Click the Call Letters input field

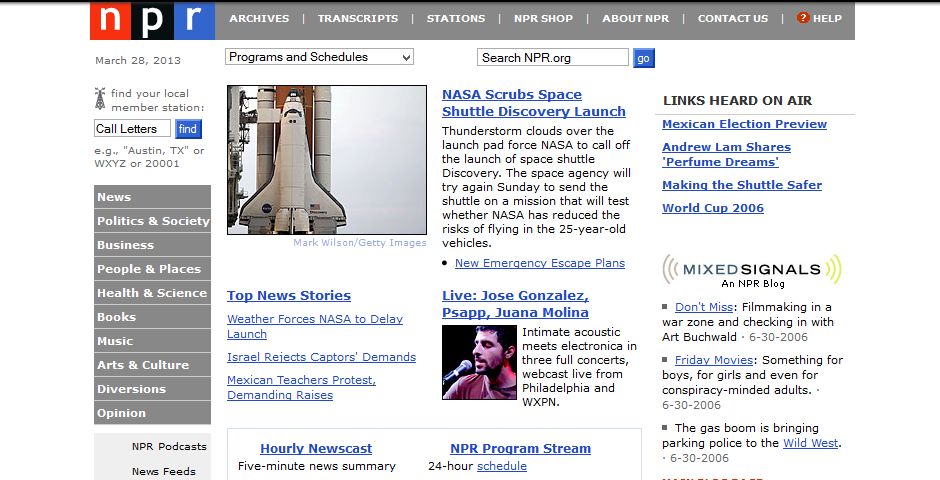point(132,129)
